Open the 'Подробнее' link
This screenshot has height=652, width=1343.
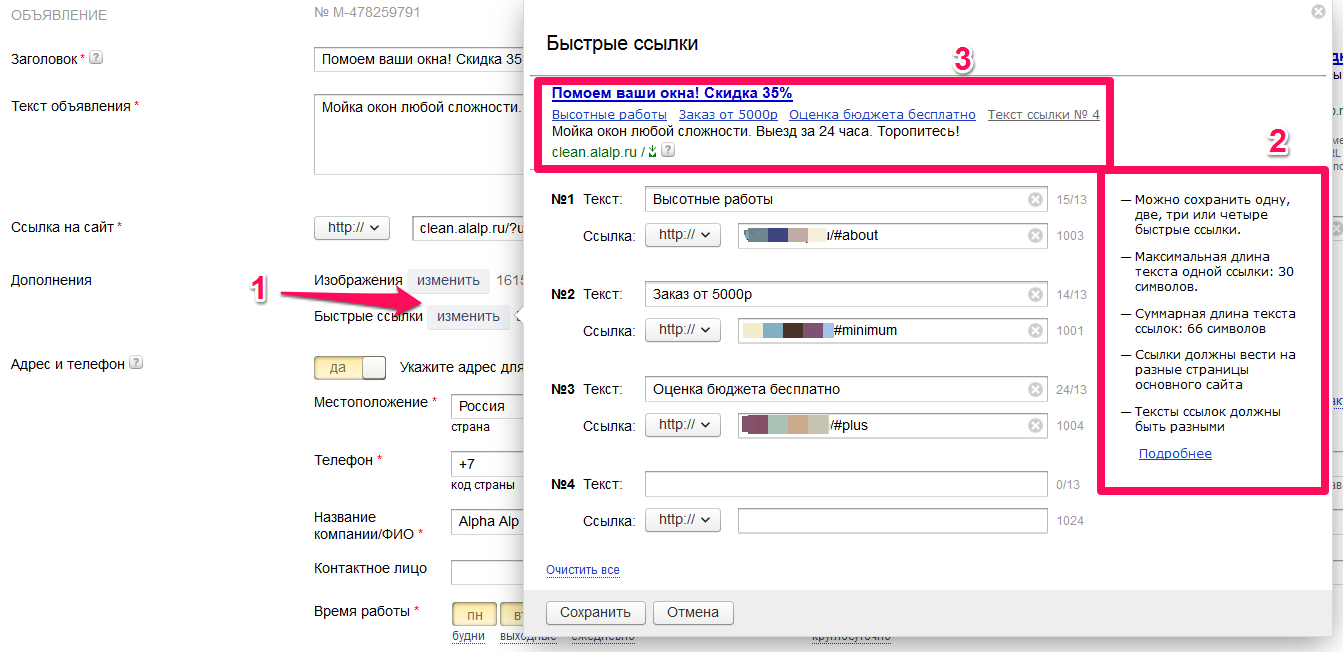click(1175, 454)
